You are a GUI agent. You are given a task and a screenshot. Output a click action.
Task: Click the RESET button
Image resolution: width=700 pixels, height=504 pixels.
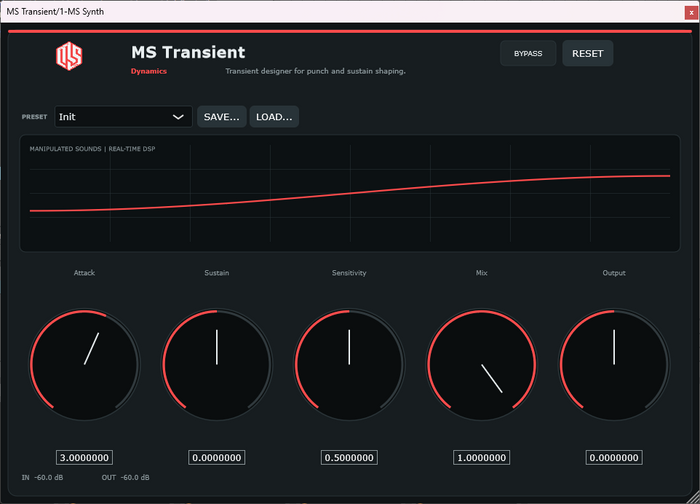pos(588,54)
